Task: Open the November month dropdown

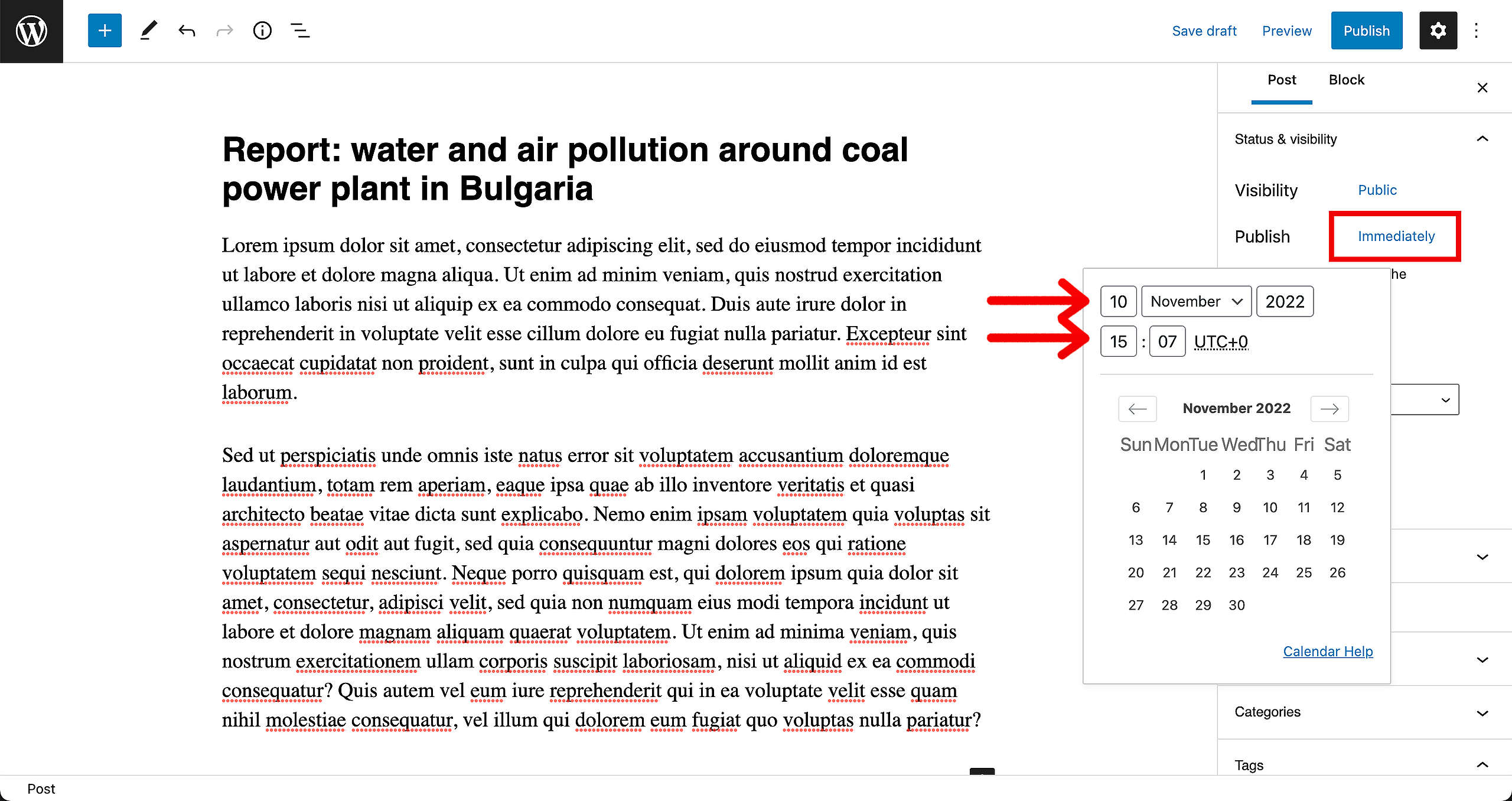Action: click(1197, 301)
